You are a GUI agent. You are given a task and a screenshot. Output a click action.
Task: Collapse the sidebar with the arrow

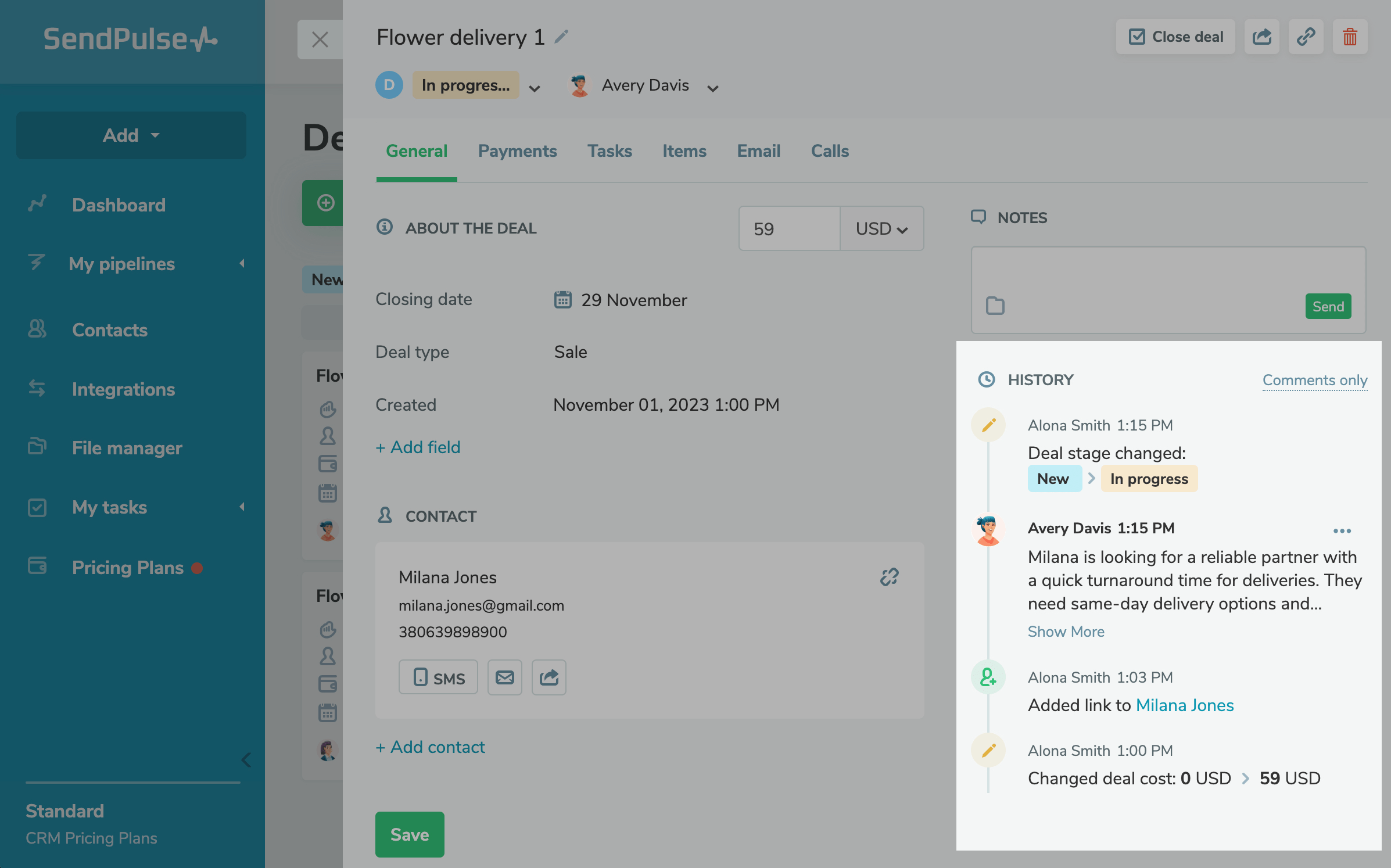coord(246,760)
